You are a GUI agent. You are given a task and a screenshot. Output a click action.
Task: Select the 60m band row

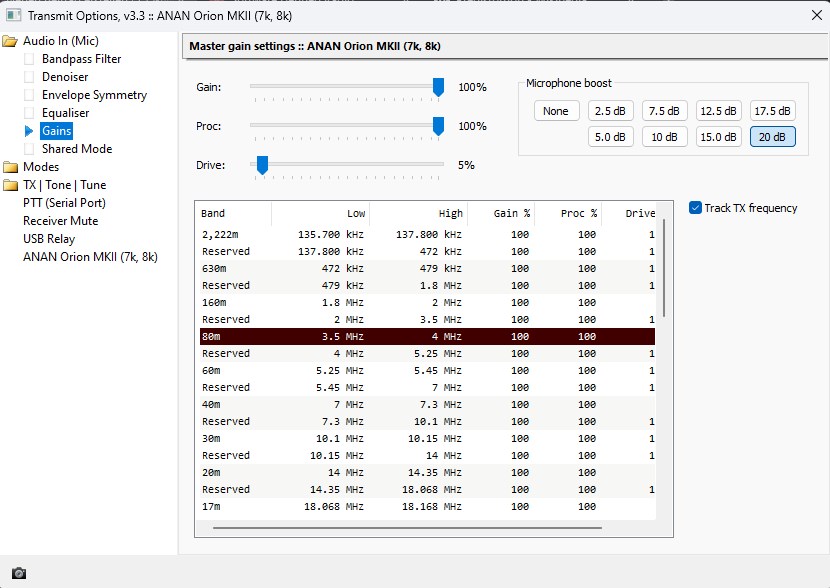click(x=427, y=370)
